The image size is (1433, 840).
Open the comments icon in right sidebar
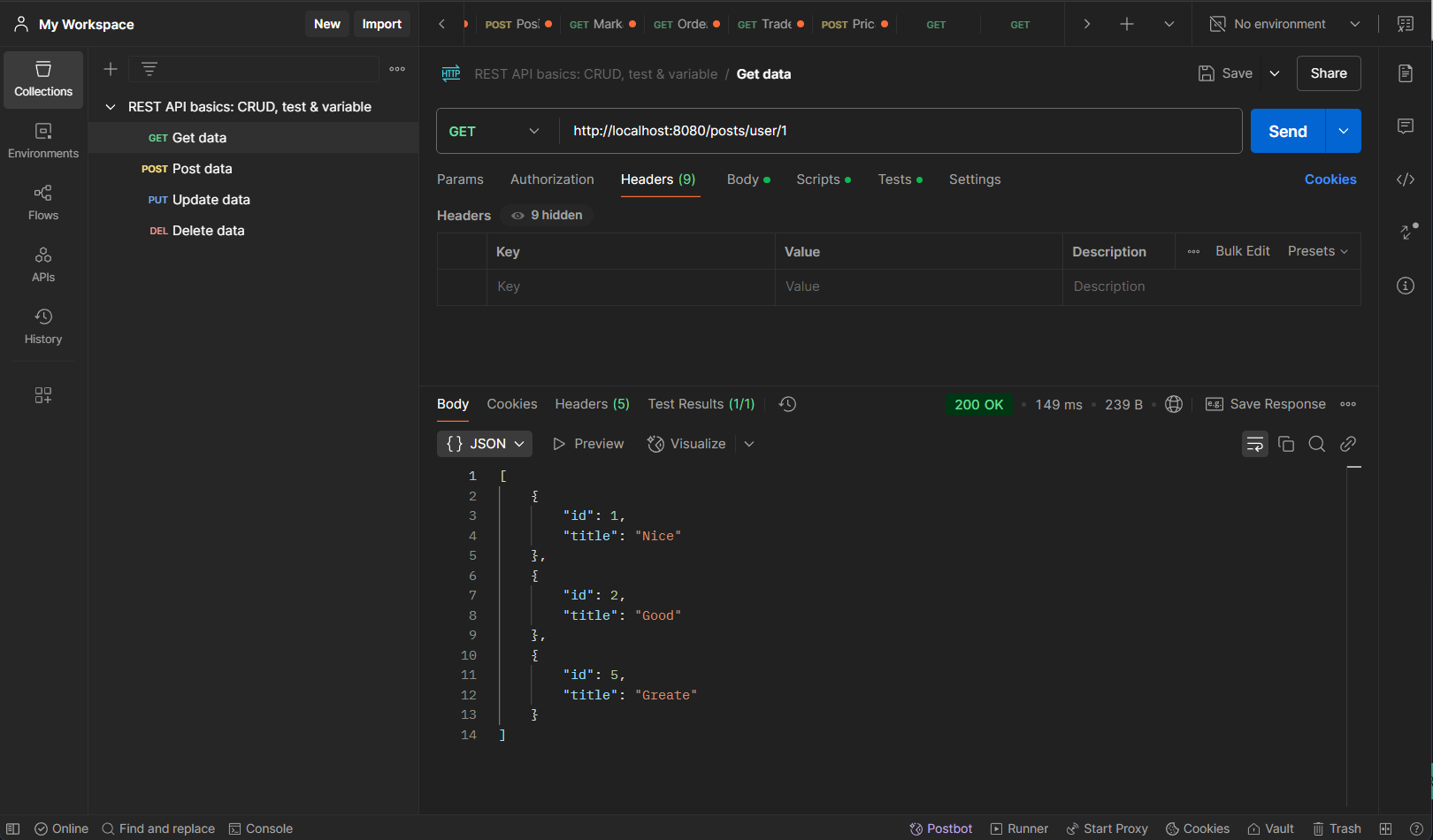1406,126
